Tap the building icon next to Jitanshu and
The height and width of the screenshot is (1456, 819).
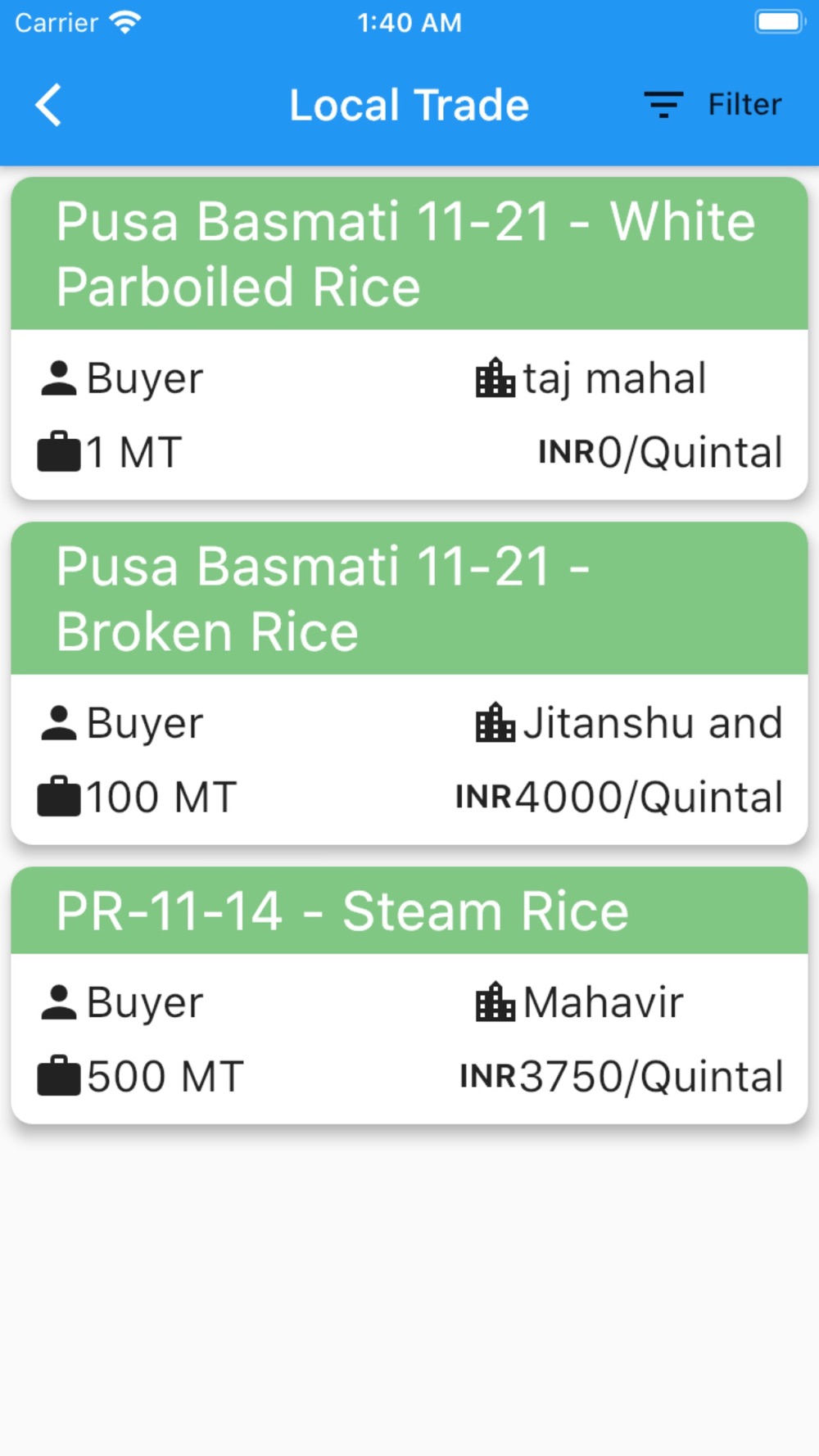pyautogui.click(x=495, y=723)
